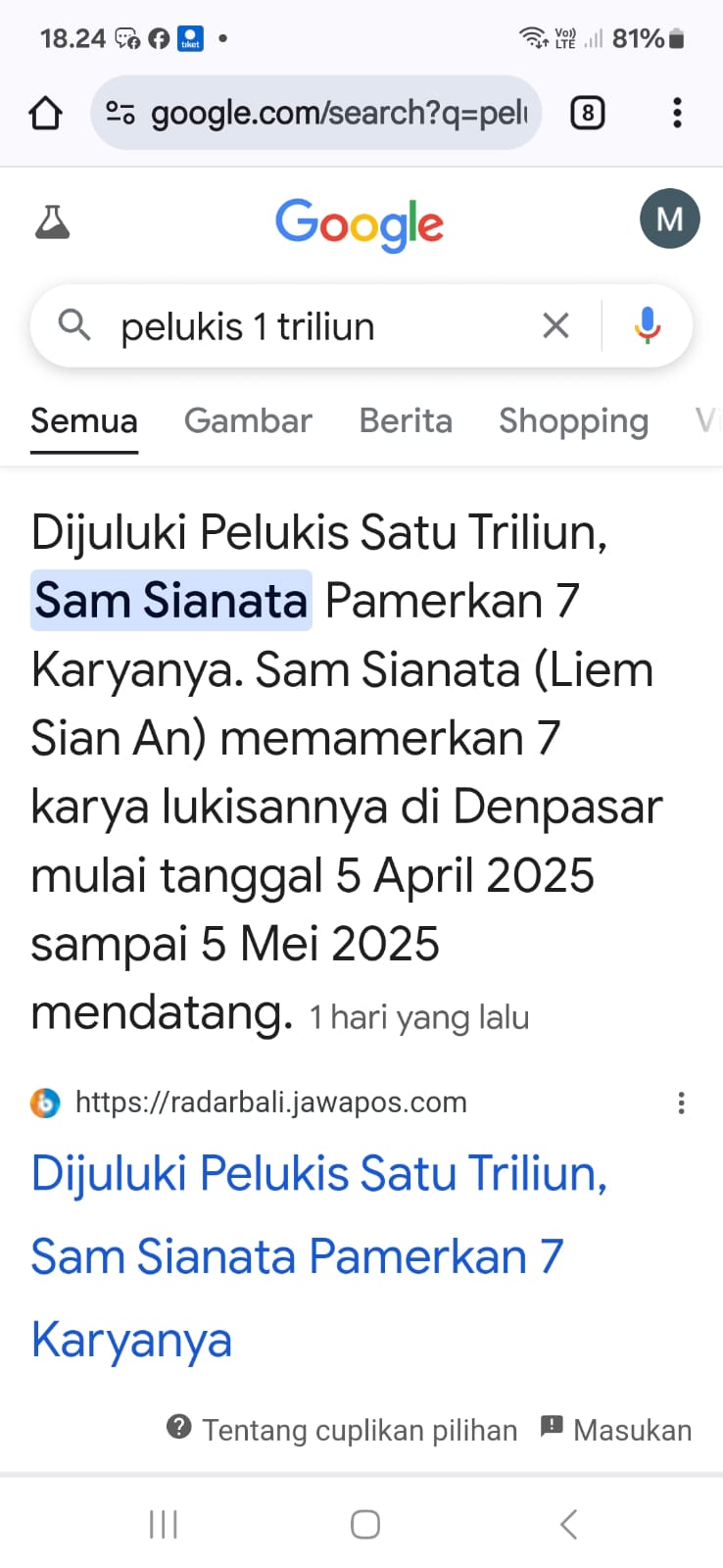Switch to the Gambar tab

click(248, 421)
